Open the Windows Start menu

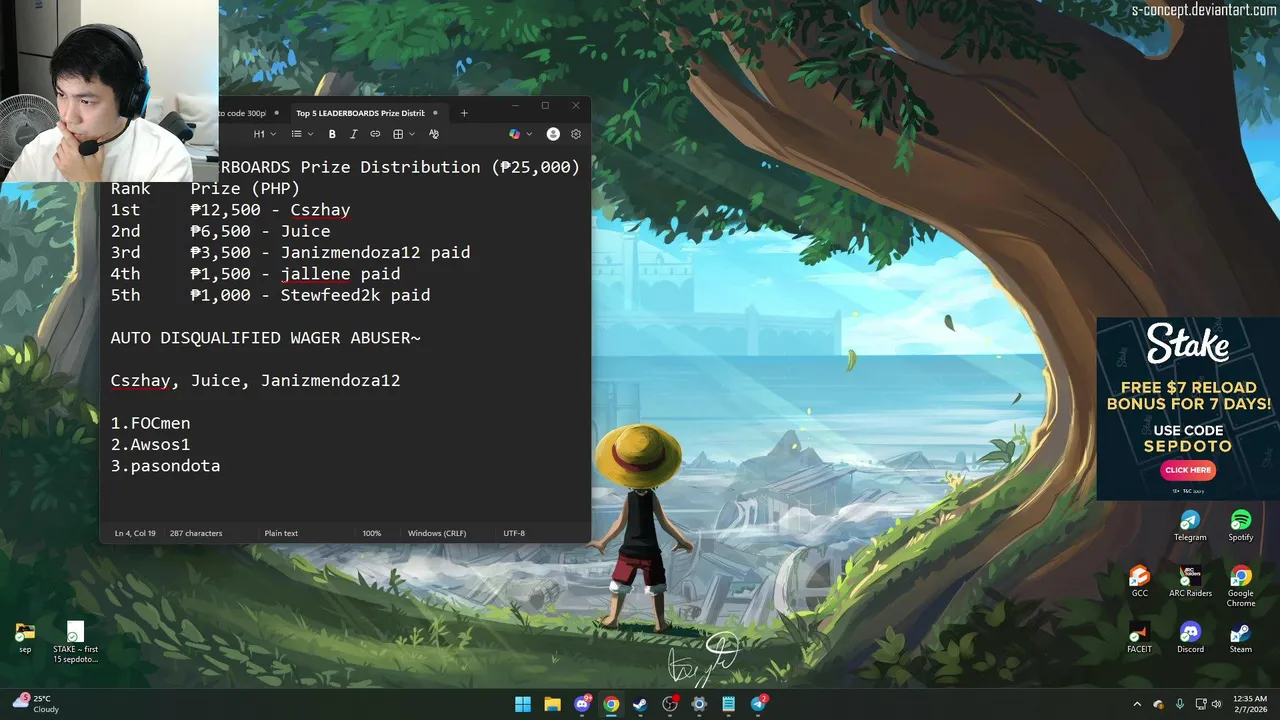click(523, 704)
